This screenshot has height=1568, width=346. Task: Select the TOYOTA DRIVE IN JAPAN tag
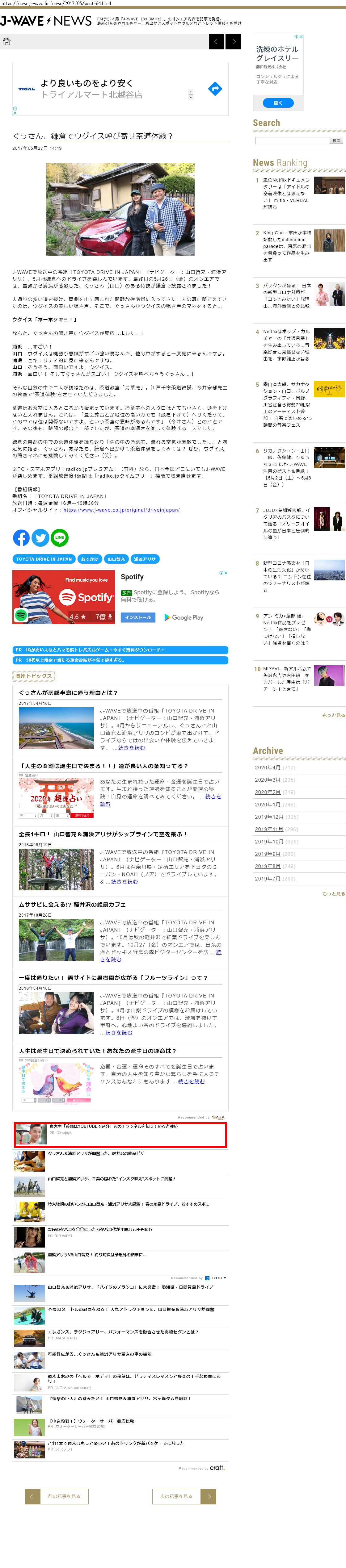point(44,559)
